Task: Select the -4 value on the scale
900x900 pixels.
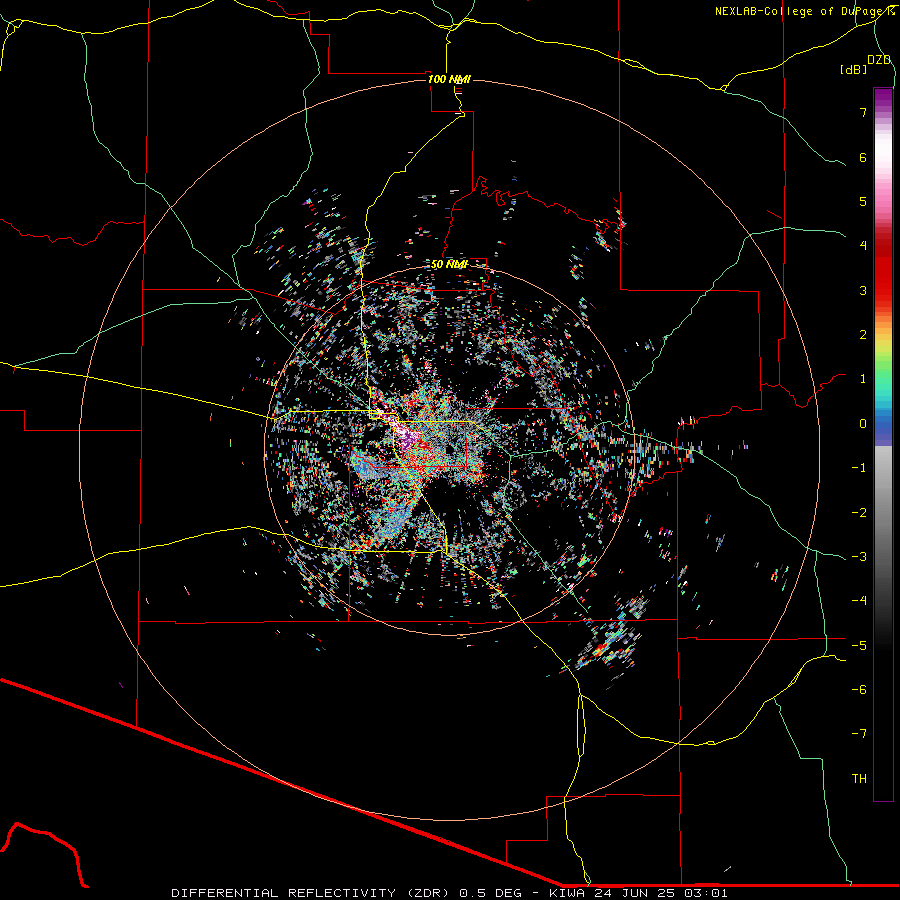Action: coord(859,601)
